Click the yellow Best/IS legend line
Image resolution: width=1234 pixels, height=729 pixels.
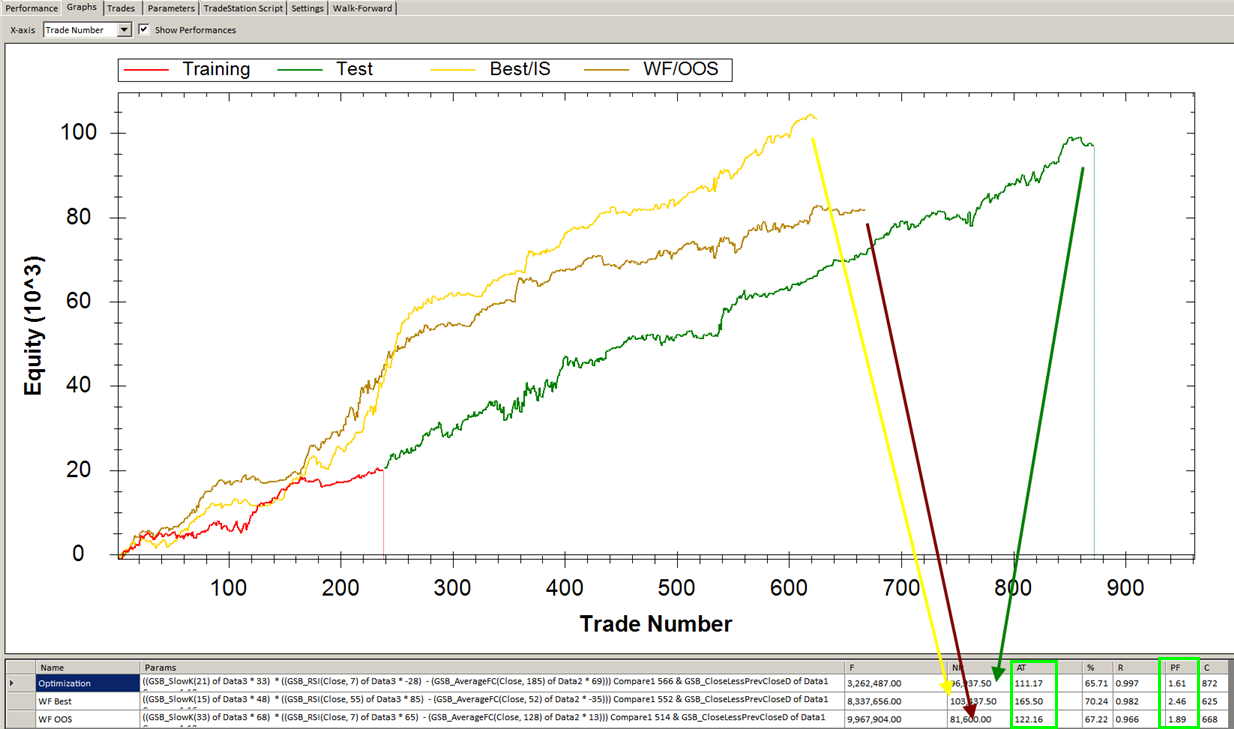click(455, 69)
